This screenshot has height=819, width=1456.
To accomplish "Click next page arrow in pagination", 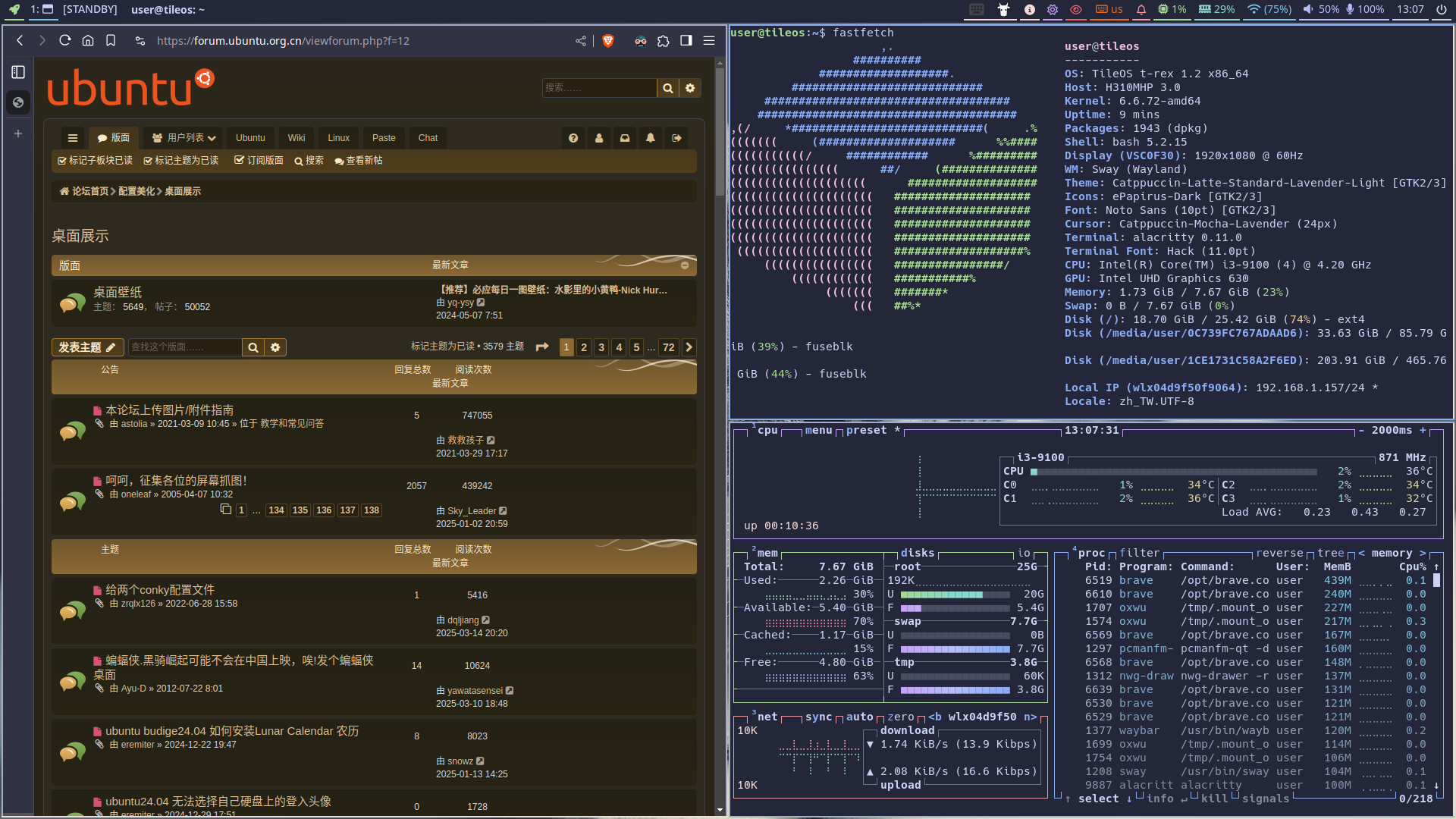I will tap(689, 347).
